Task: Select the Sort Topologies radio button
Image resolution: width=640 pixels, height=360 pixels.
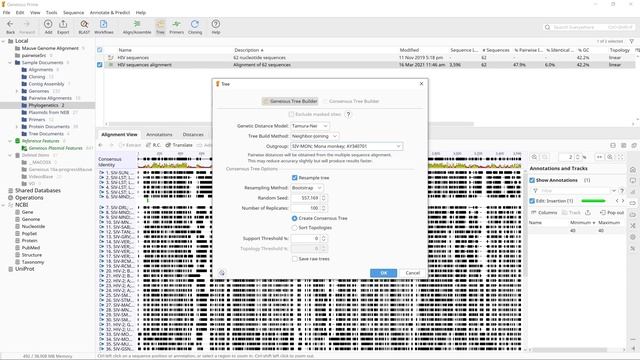Action: [294, 228]
